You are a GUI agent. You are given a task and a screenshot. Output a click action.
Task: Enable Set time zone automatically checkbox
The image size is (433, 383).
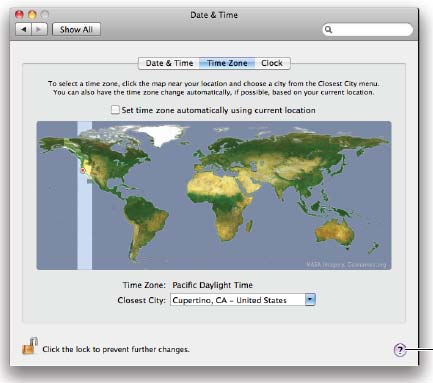coord(115,110)
